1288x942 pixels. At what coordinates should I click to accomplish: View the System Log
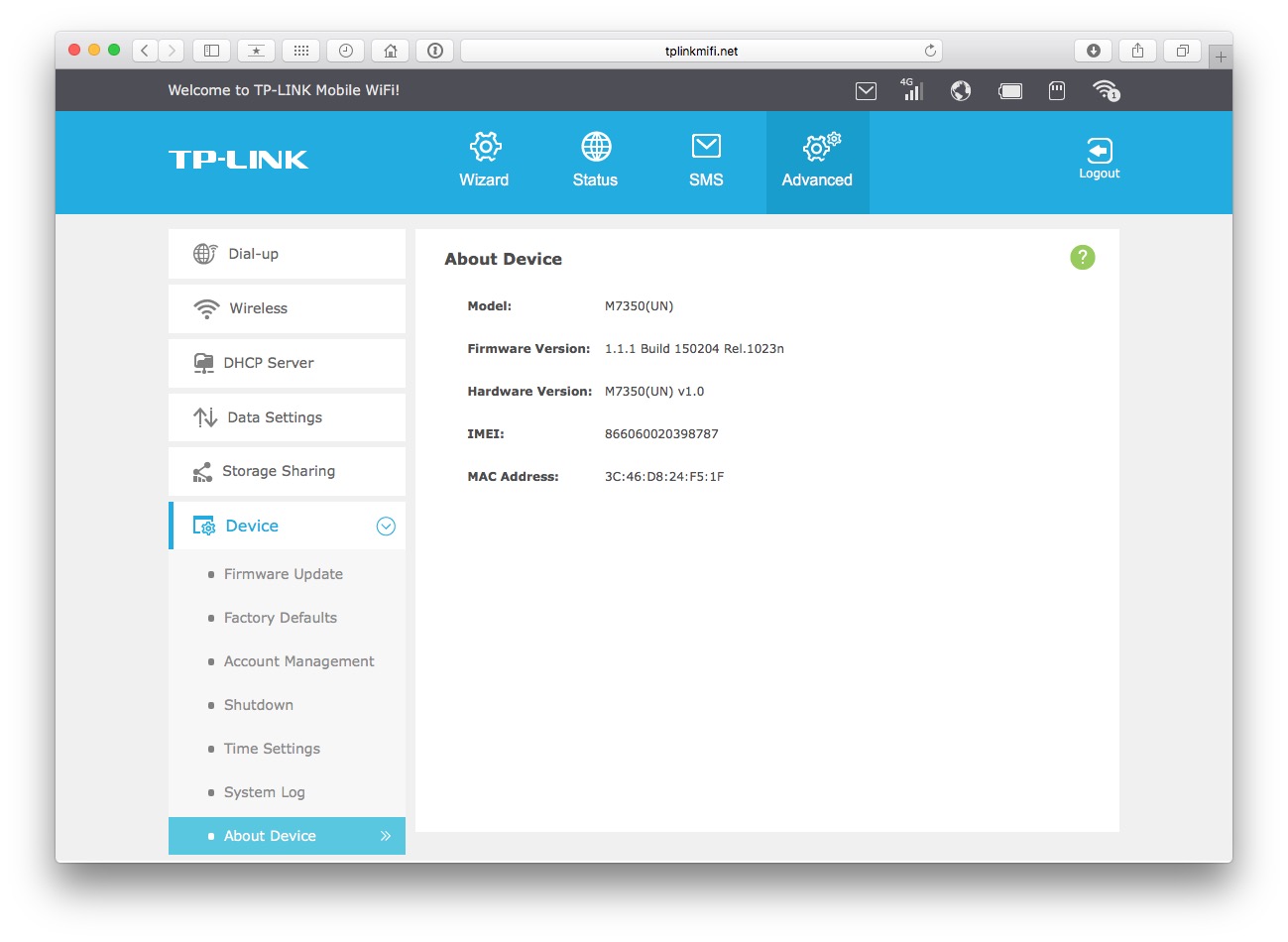click(x=265, y=792)
